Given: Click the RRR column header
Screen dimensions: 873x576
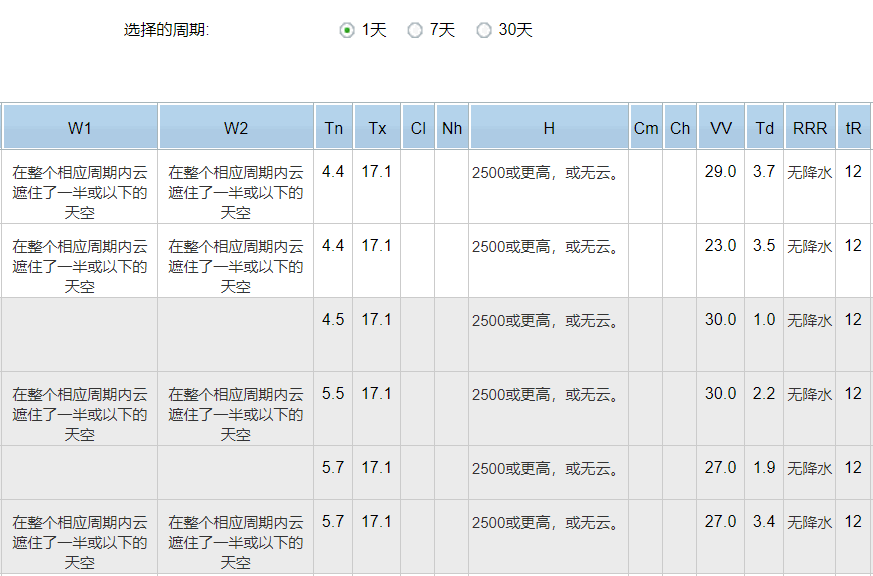Looking at the screenshot, I should point(810,127).
